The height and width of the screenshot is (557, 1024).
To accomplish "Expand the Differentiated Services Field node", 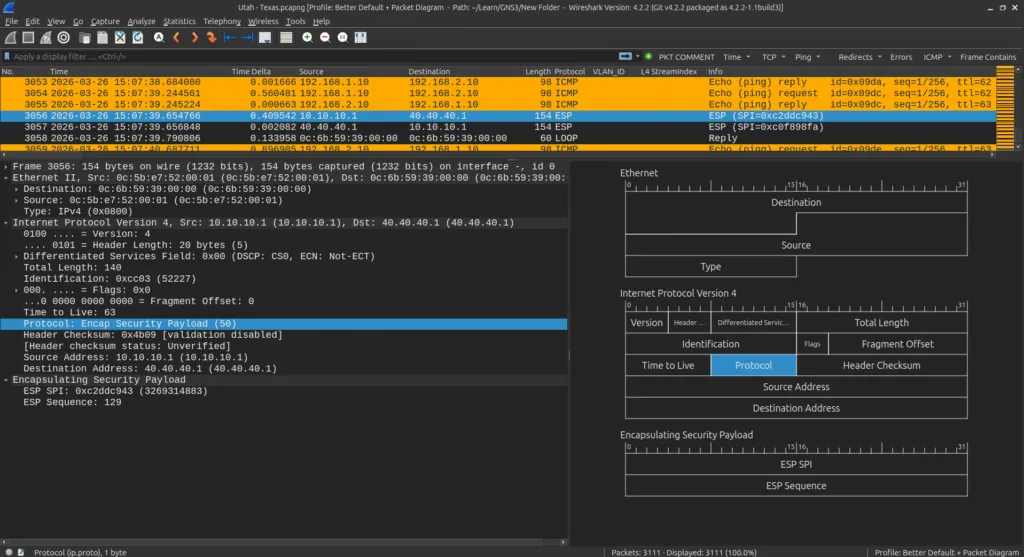I will [x=16, y=257].
